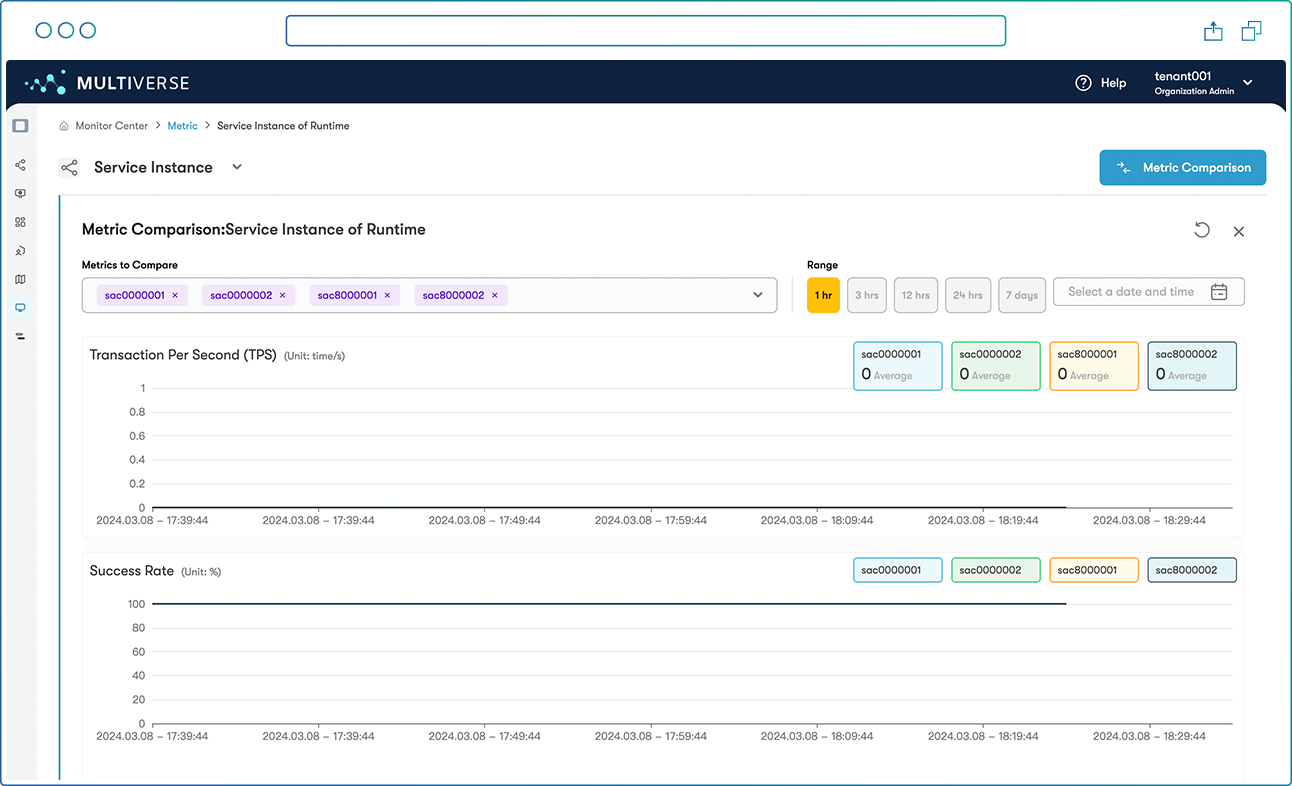Expand the Service Instance dropdown chevron
Screen dimensions: 1292x786
click(237, 167)
